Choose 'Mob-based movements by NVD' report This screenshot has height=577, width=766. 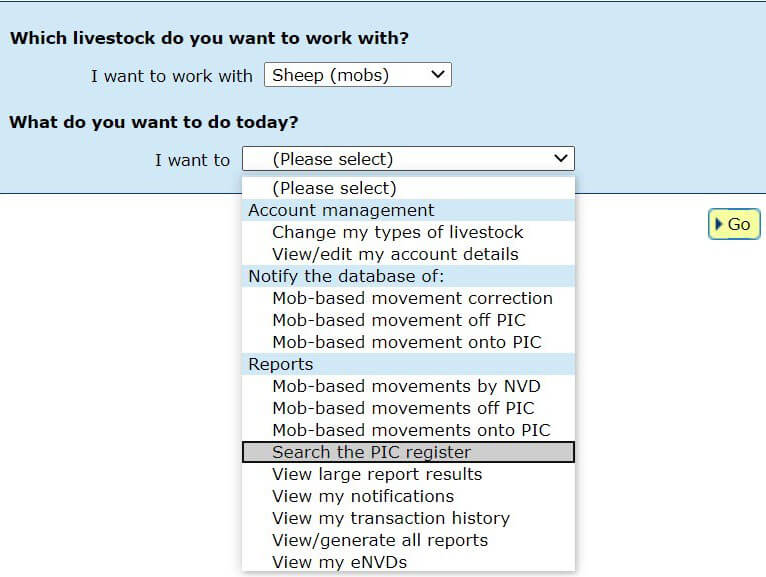pos(406,386)
